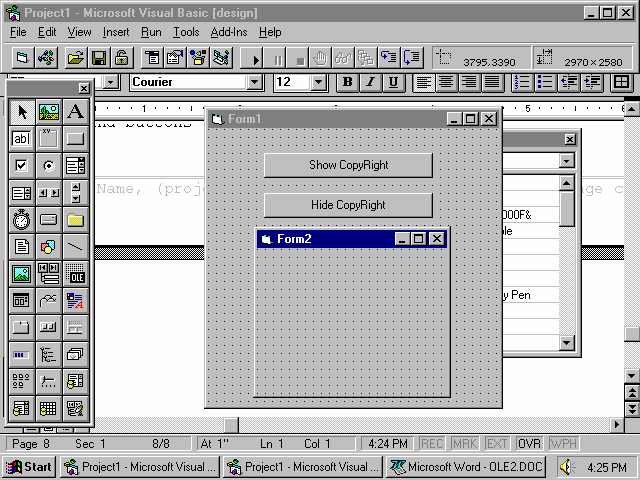Screen dimensions: 640x480
Task: Select the CheckBox control in the toolbox
Action: click(21, 166)
